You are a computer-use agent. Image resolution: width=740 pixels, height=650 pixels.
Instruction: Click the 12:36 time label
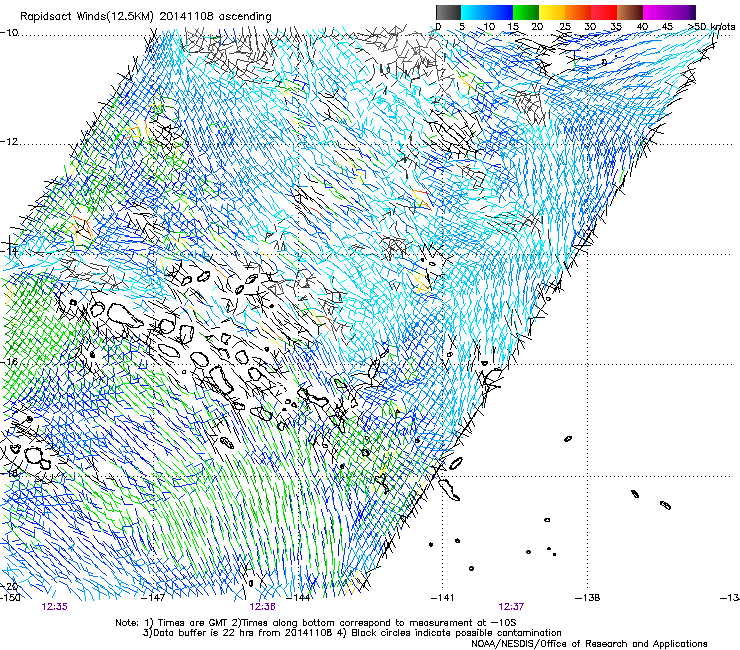262,607
